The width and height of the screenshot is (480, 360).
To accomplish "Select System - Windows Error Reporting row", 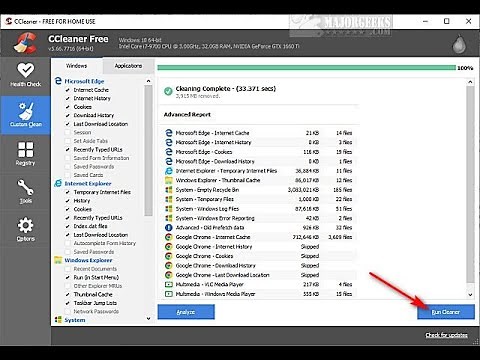I will (x=259, y=218).
